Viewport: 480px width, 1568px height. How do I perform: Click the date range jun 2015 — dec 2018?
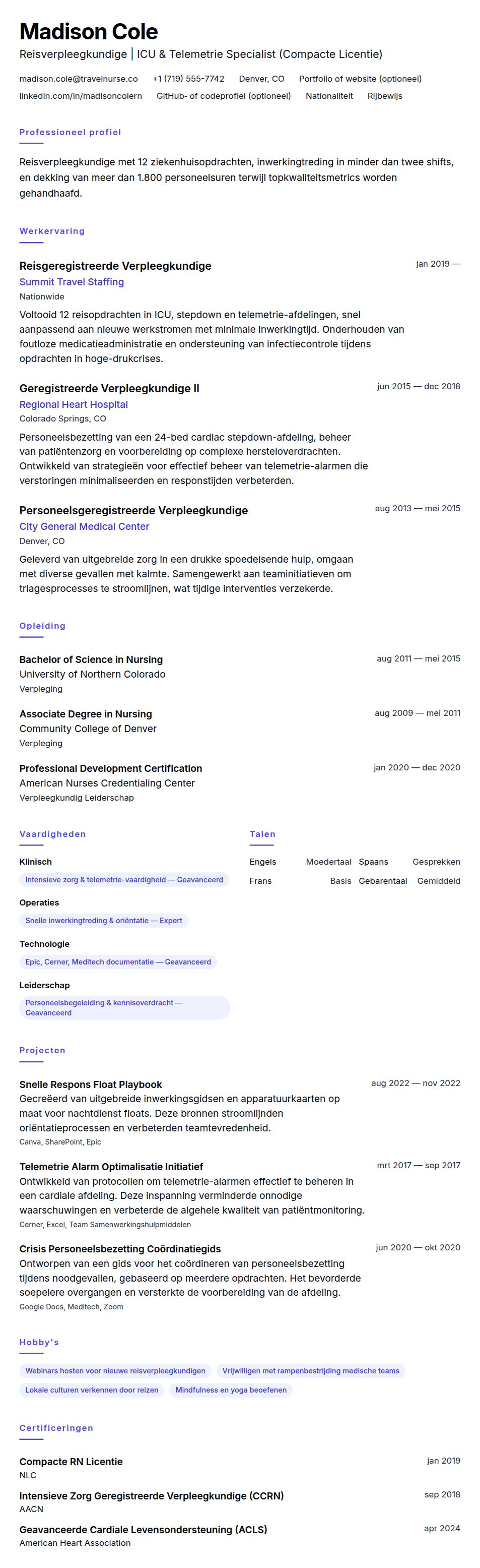click(x=419, y=386)
